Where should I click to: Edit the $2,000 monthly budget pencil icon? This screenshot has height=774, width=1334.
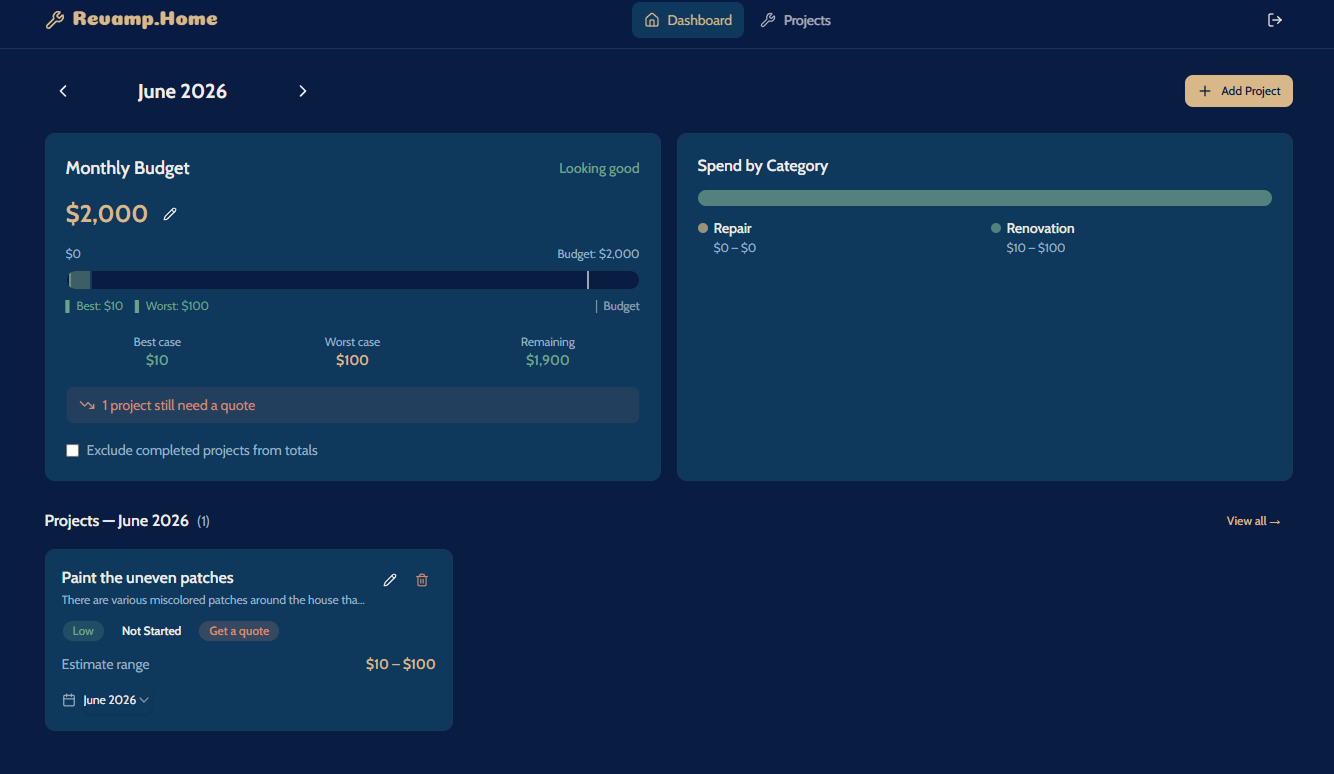(170, 214)
